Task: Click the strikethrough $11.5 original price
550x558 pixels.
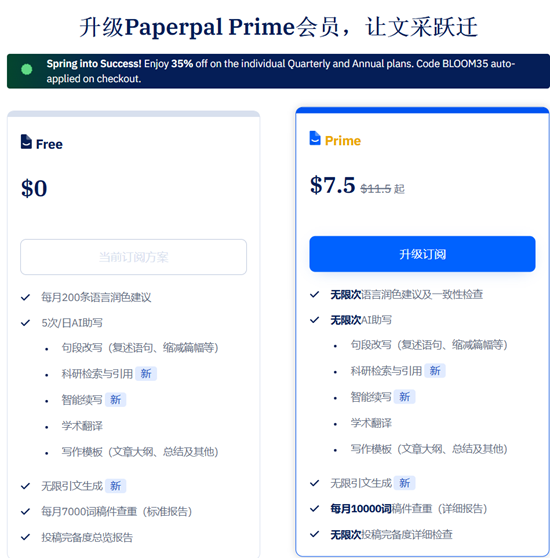Action: [x=376, y=189]
